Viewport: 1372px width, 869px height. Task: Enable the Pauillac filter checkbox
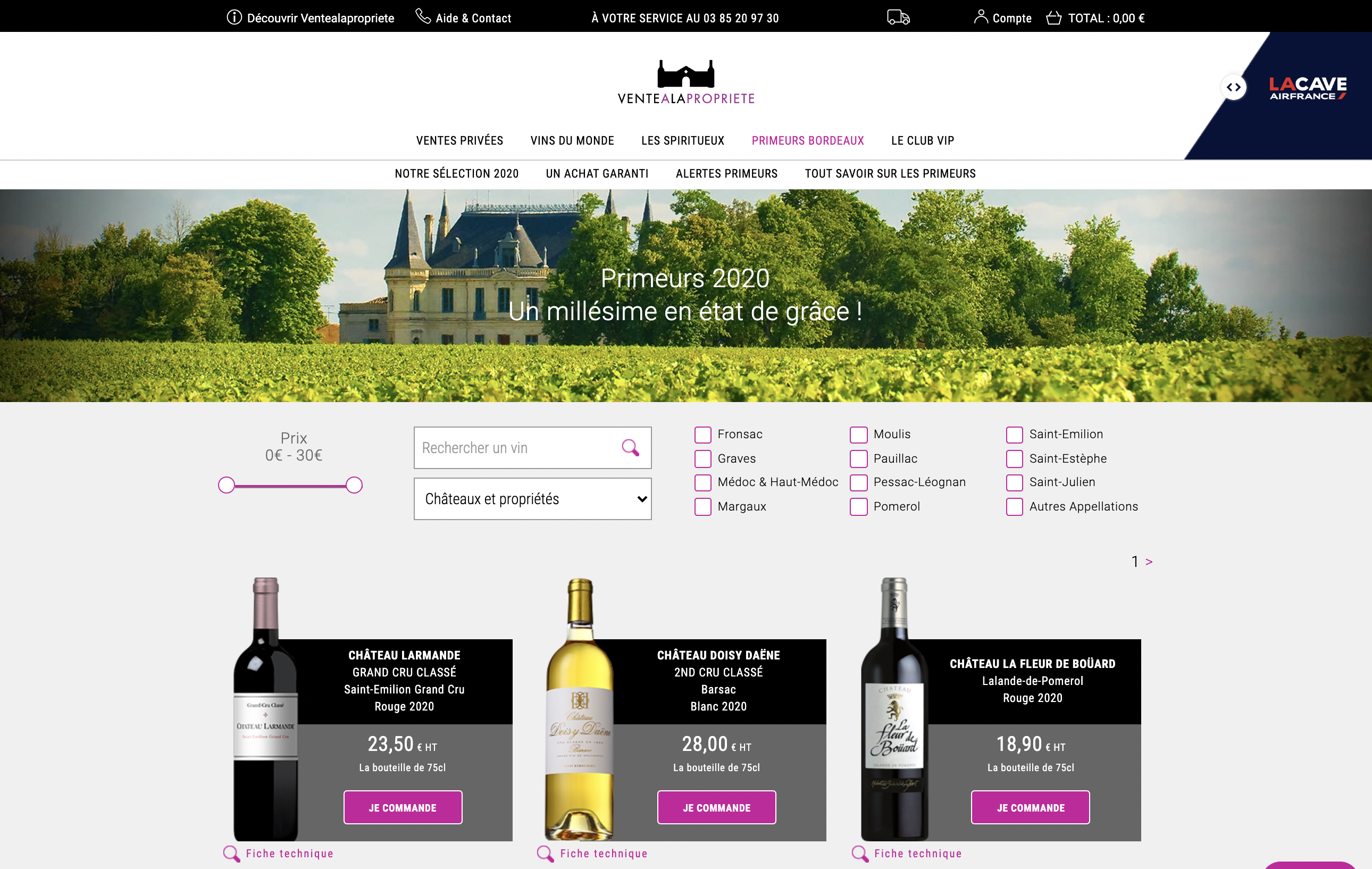pyautogui.click(x=858, y=459)
